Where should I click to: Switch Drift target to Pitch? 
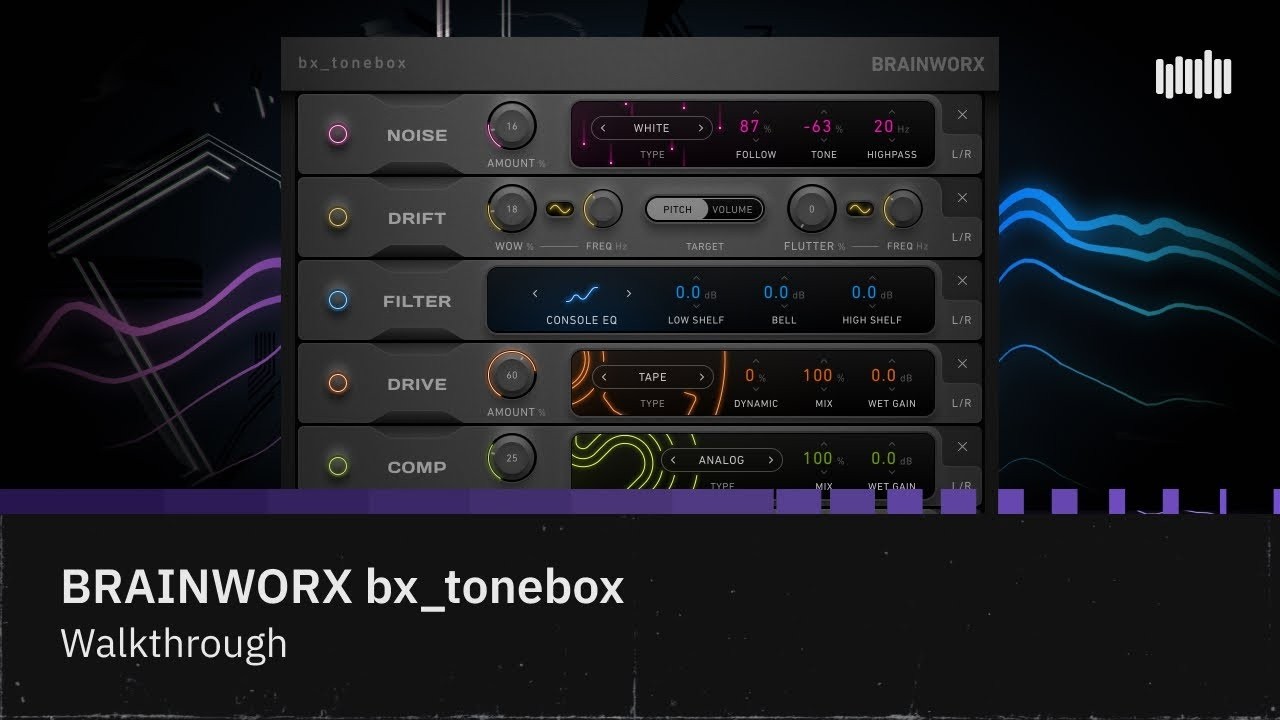pos(677,210)
